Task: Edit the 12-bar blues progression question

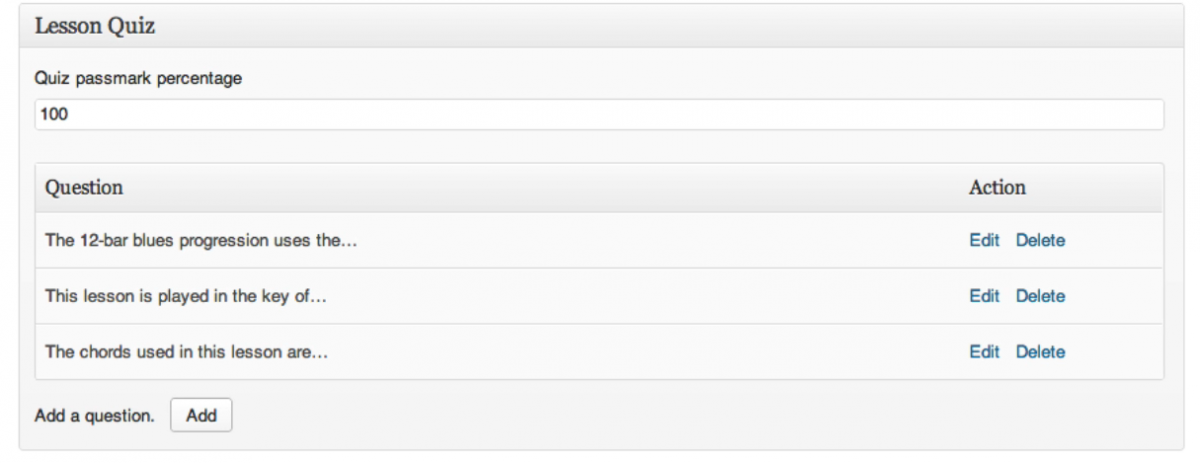Action: point(984,240)
